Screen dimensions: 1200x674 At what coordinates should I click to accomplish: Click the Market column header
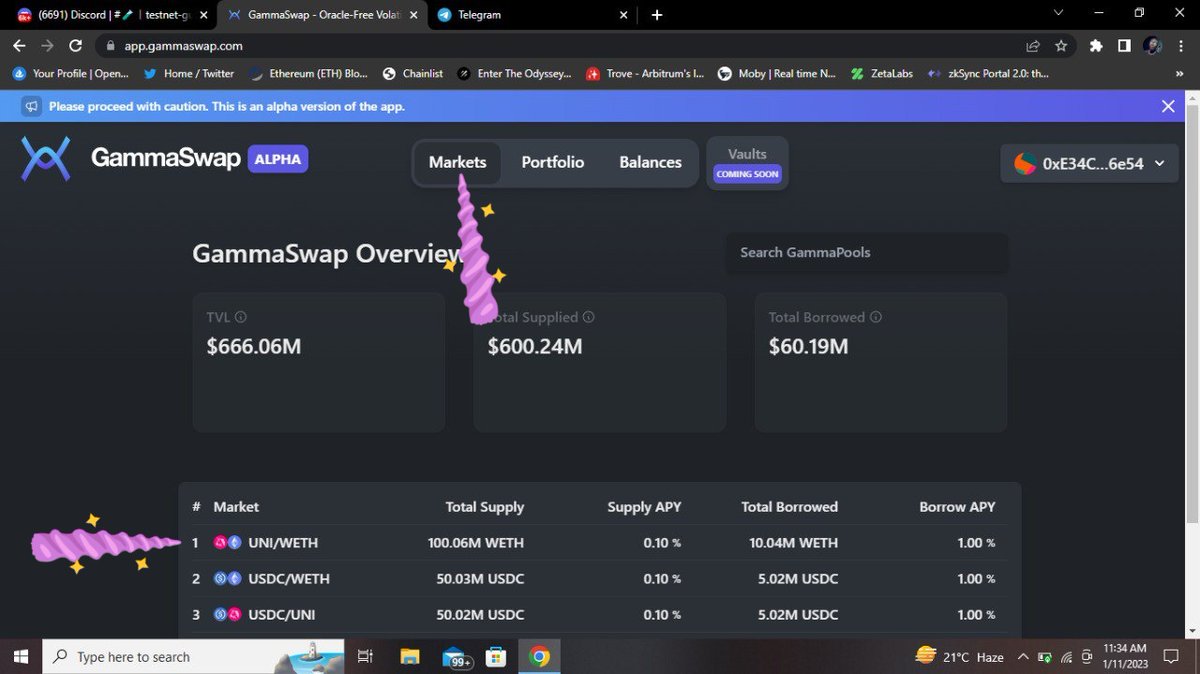[236, 507]
